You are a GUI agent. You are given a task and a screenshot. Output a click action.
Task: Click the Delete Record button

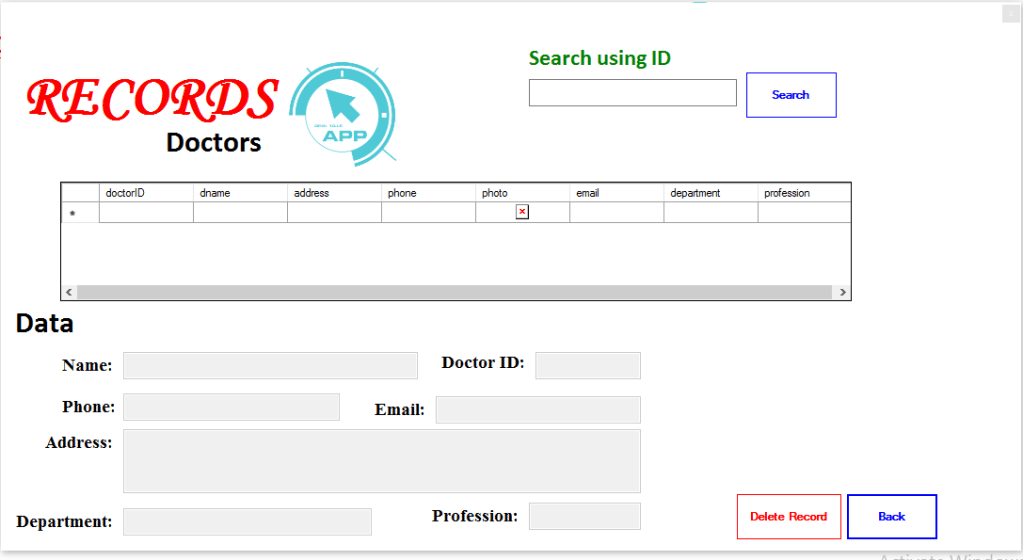(788, 516)
